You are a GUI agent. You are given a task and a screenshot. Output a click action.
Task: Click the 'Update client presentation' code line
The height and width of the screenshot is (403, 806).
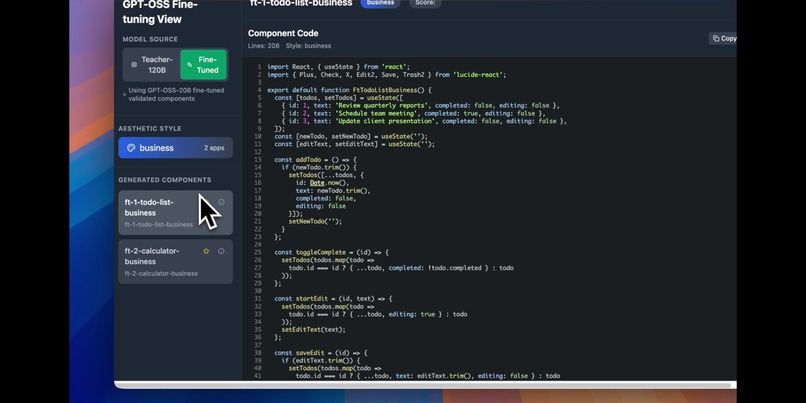pos(424,121)
